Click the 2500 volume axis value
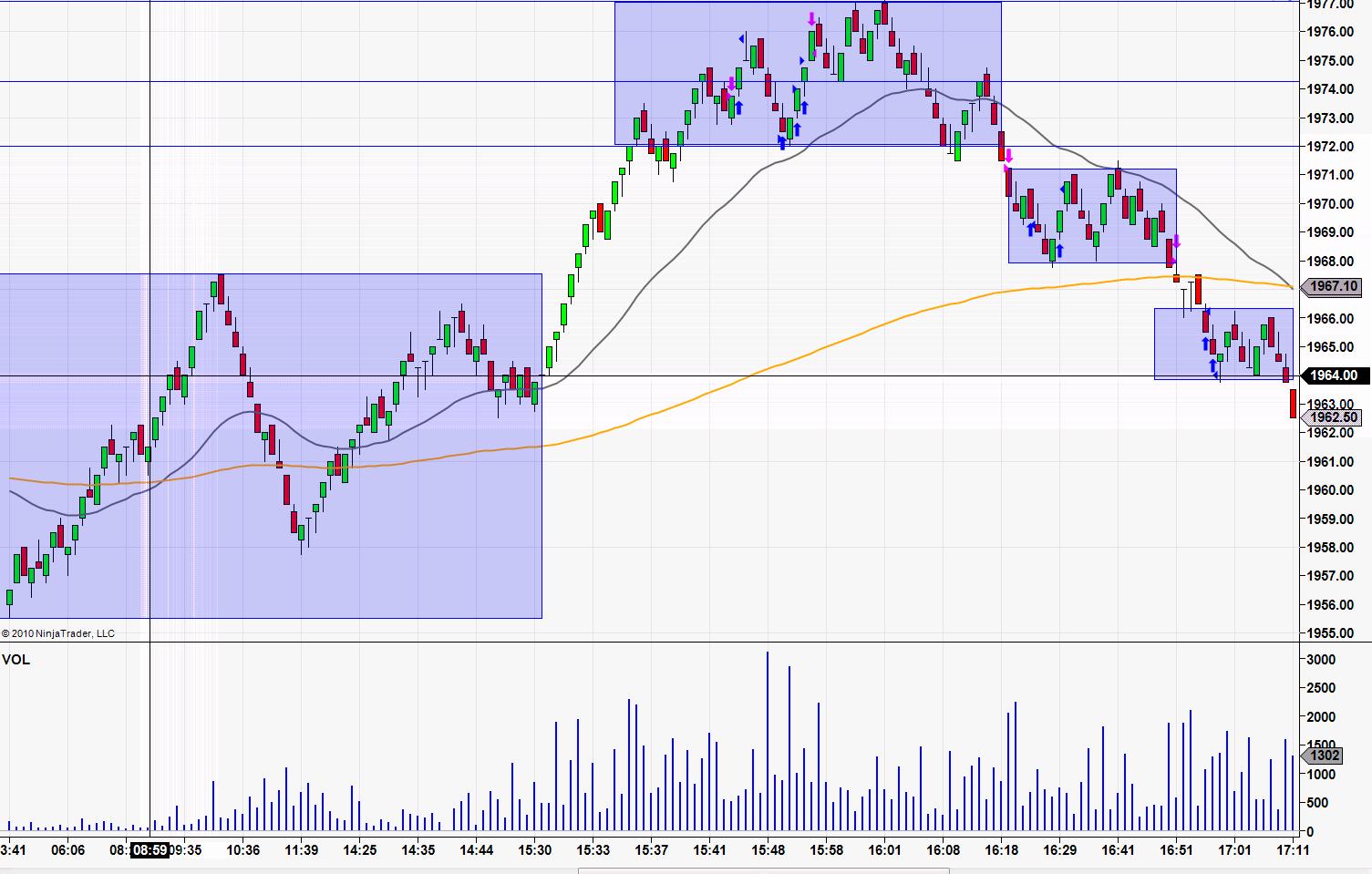 (x=1321, y=688)
